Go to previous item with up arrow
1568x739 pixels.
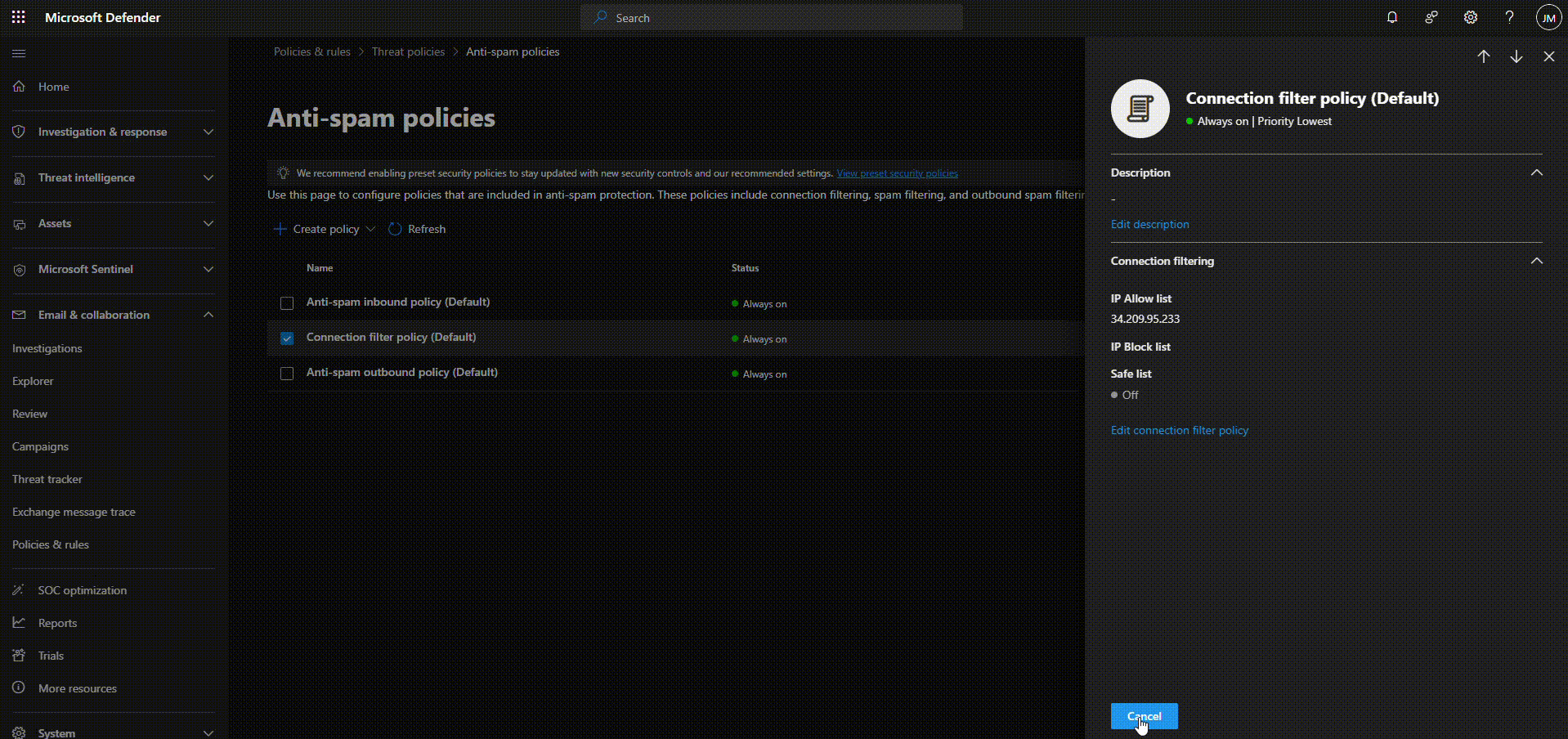point(1484,56)
